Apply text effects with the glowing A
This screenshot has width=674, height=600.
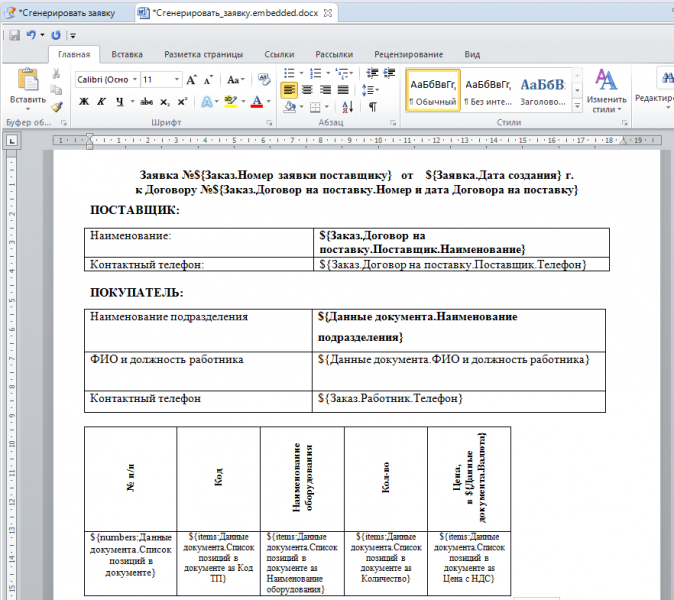pyautogui.click(x=207, y=102)
